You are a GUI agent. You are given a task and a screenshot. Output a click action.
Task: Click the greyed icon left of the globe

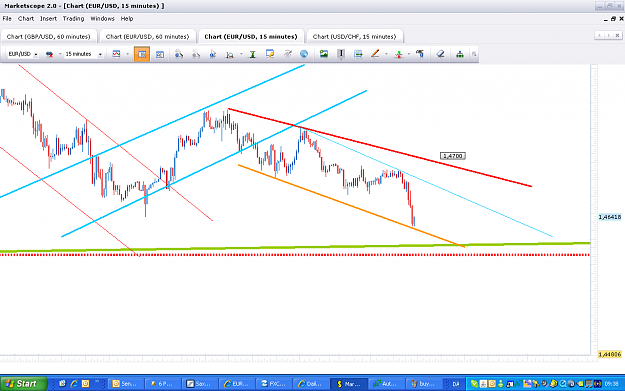pyautogui.click(x=287, y=54)
